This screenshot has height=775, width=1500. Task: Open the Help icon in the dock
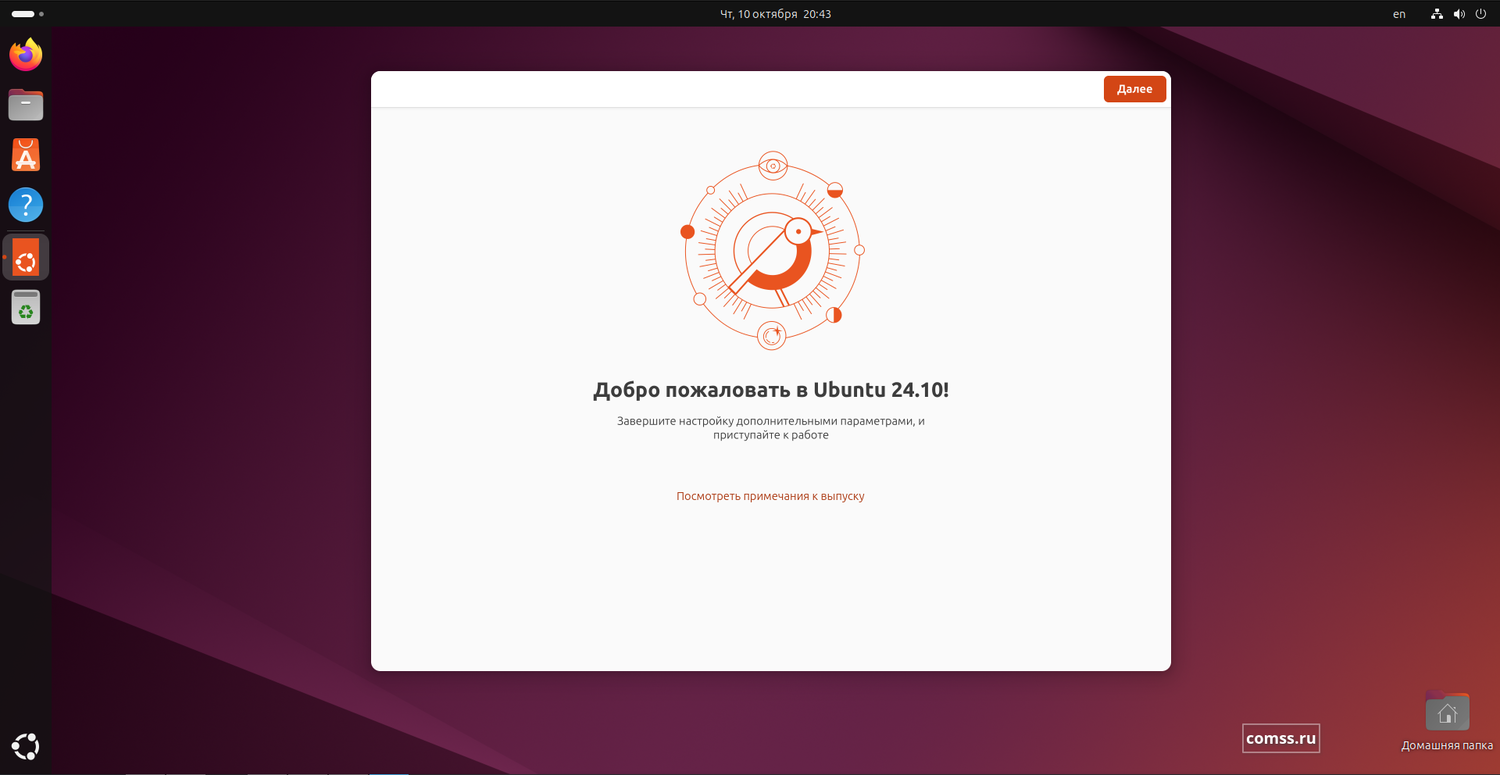pos(26,205)
